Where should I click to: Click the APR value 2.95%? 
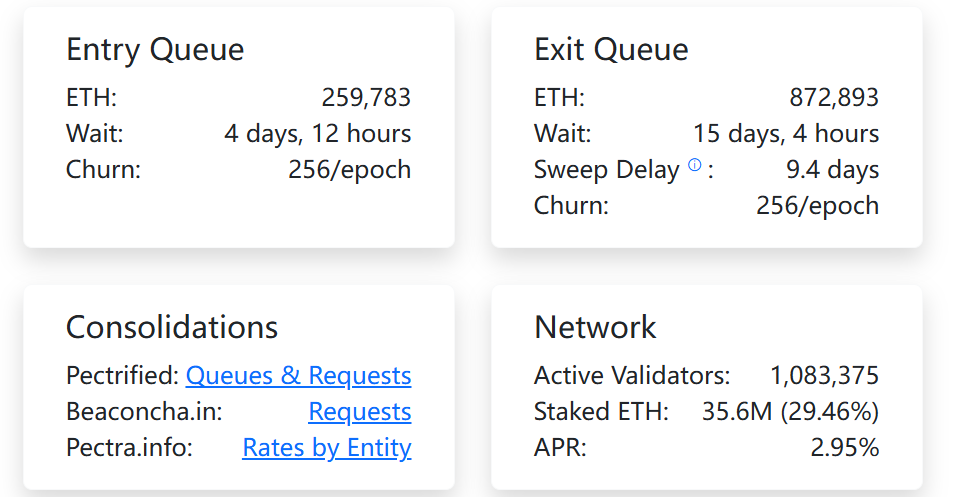[x=844, y=448]
